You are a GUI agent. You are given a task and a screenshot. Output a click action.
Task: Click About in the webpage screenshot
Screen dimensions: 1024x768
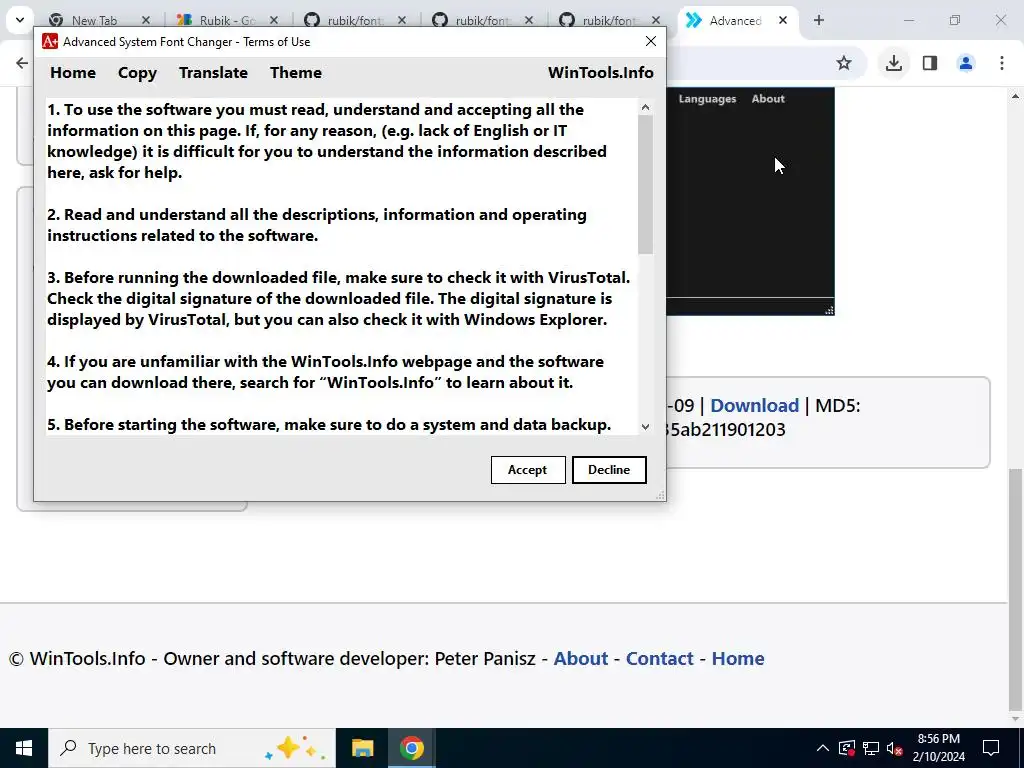pos(768,99)
